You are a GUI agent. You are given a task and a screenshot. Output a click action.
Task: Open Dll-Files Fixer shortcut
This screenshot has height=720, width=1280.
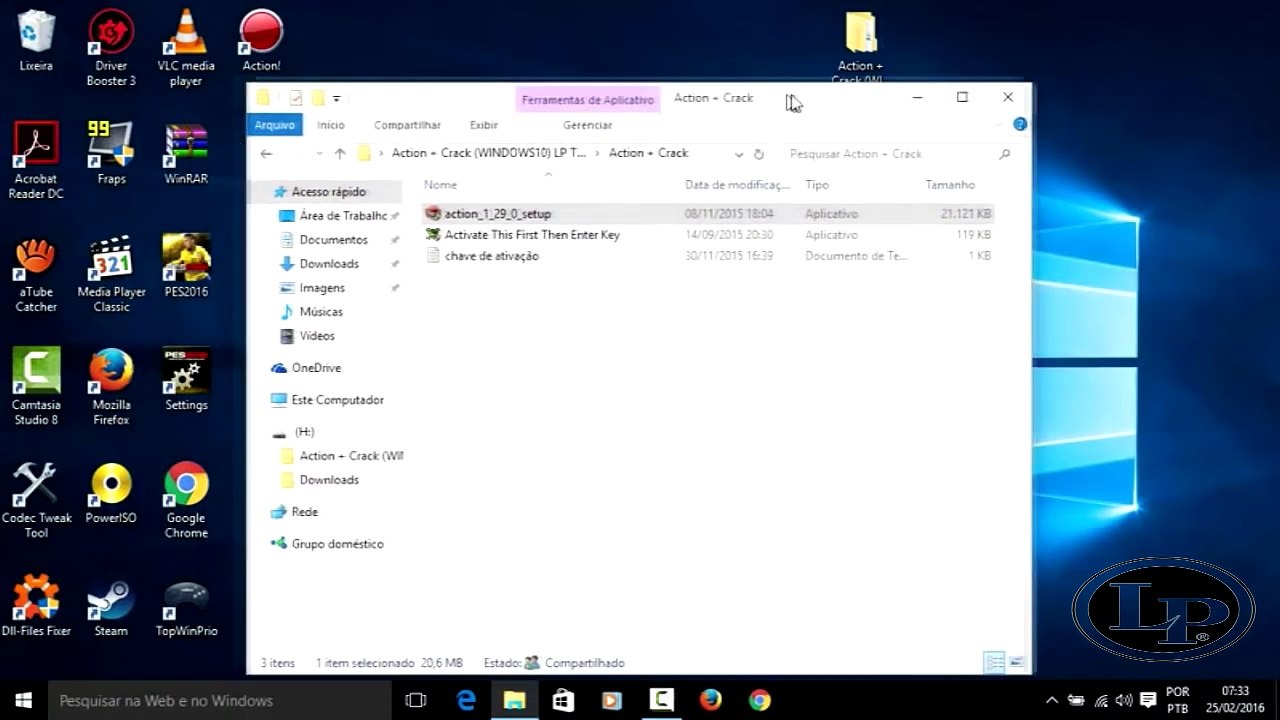pos(36,605)
